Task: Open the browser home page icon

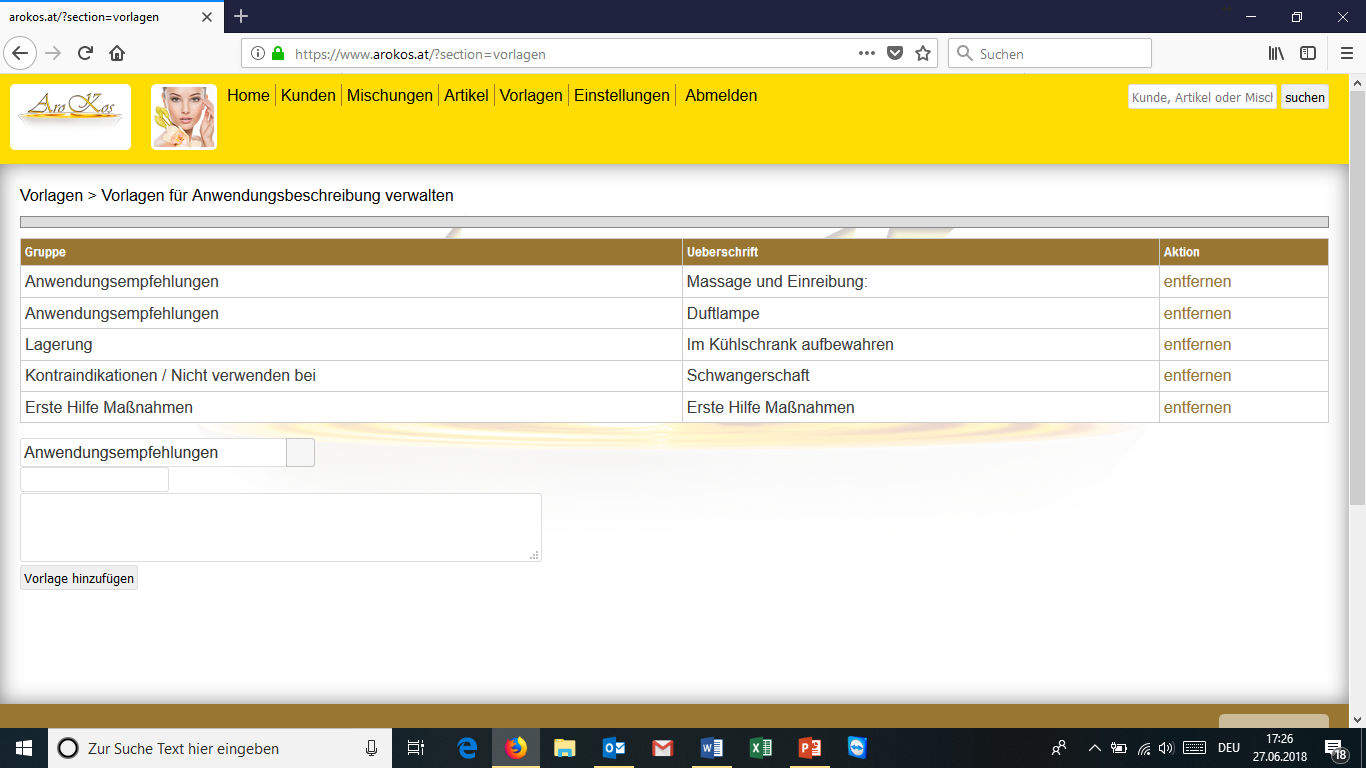Action: [117, 53]
